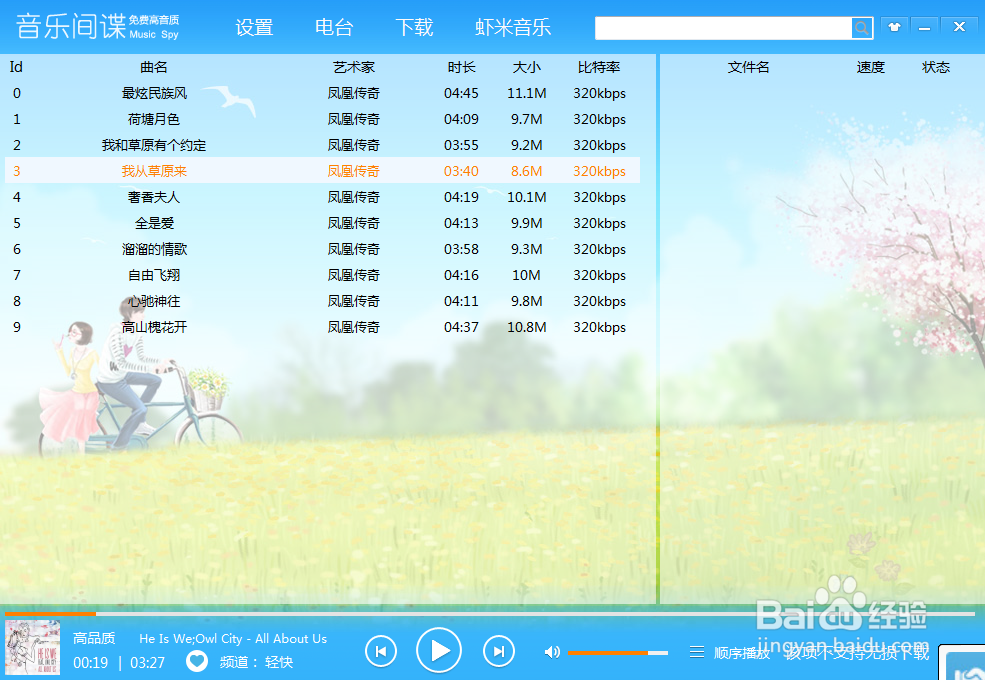
Task: Click the search magnifier icon
Action: tap(862, 27)
